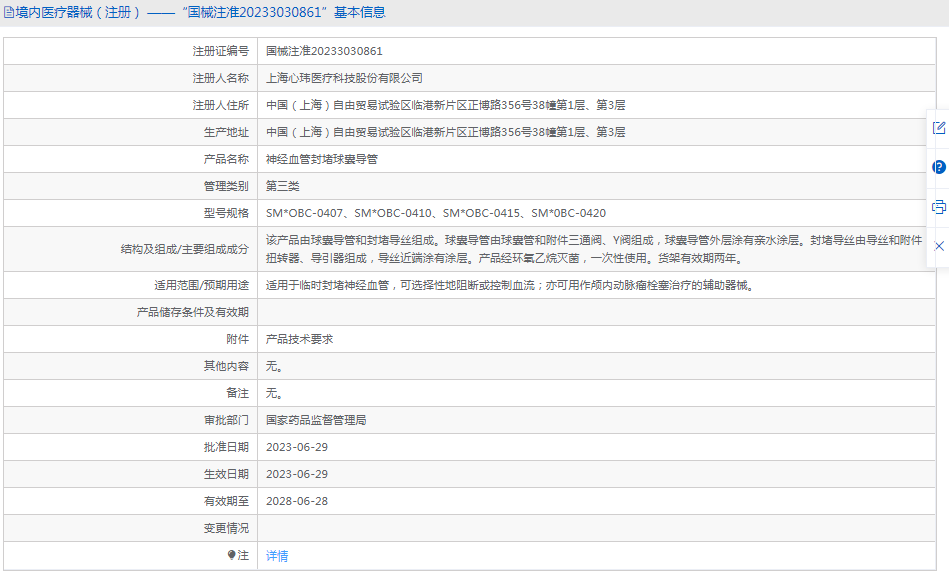Click the 适用范围/预期用途 label
The image size is (949, 577).
[202, 285]
